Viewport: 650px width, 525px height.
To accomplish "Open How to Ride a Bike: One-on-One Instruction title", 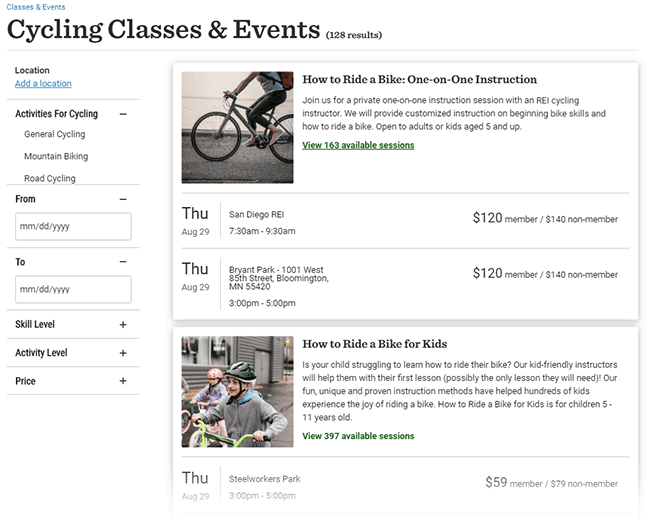I will pos(420,79).
